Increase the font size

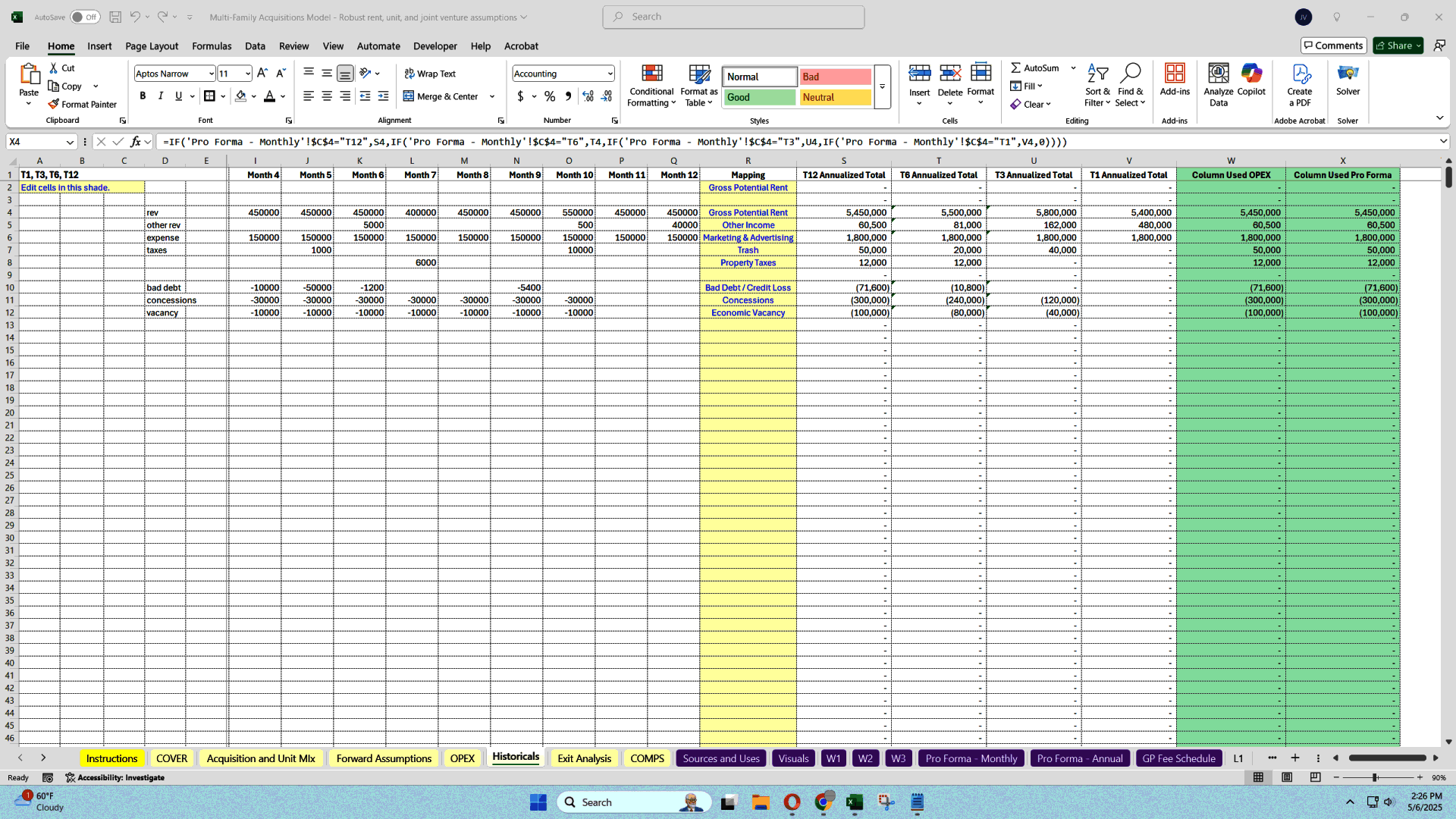tap(262, 74)
